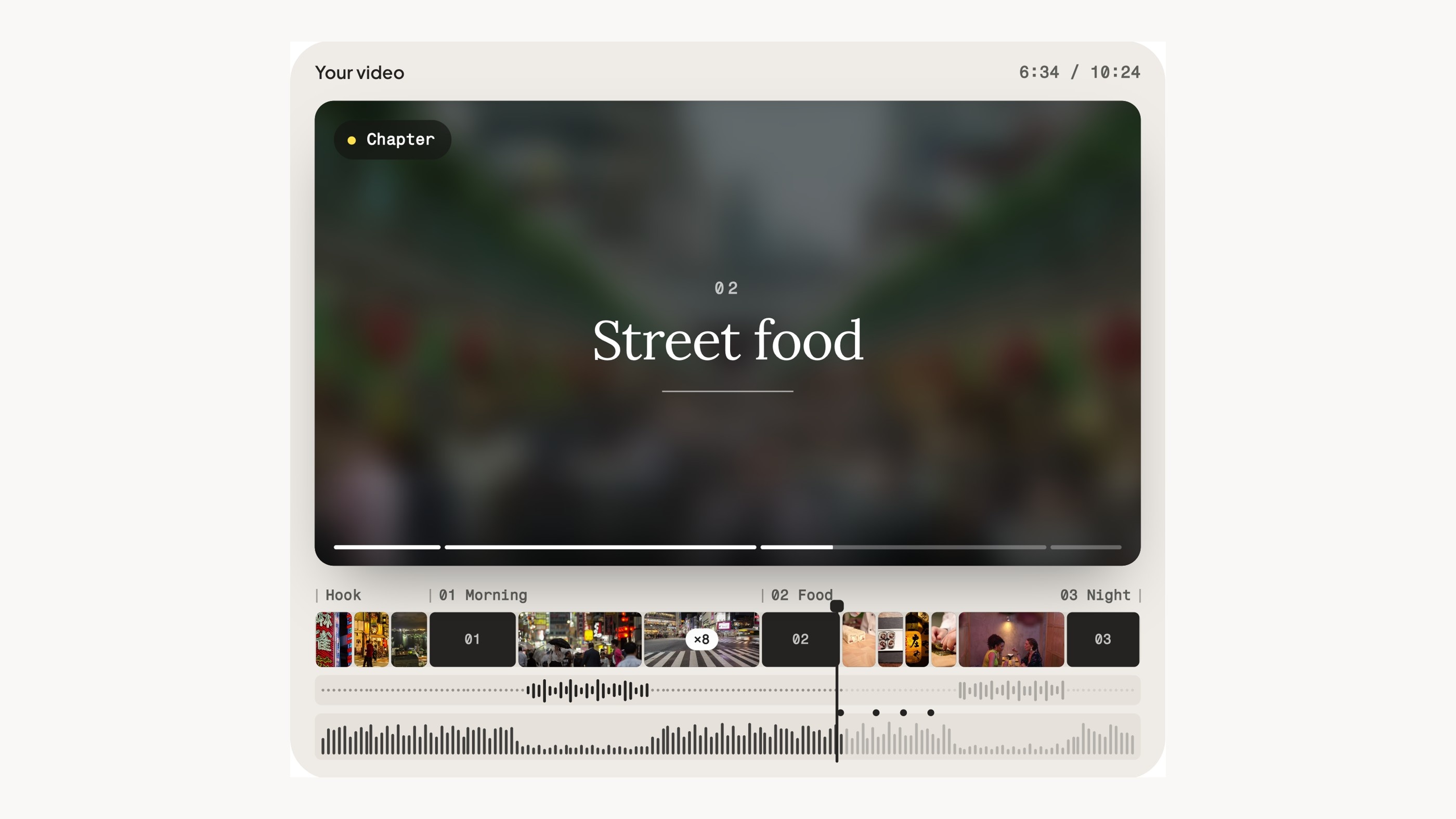Select the 01 Morning chapter label
This screenshot has width=1456, height=819.
483,594
